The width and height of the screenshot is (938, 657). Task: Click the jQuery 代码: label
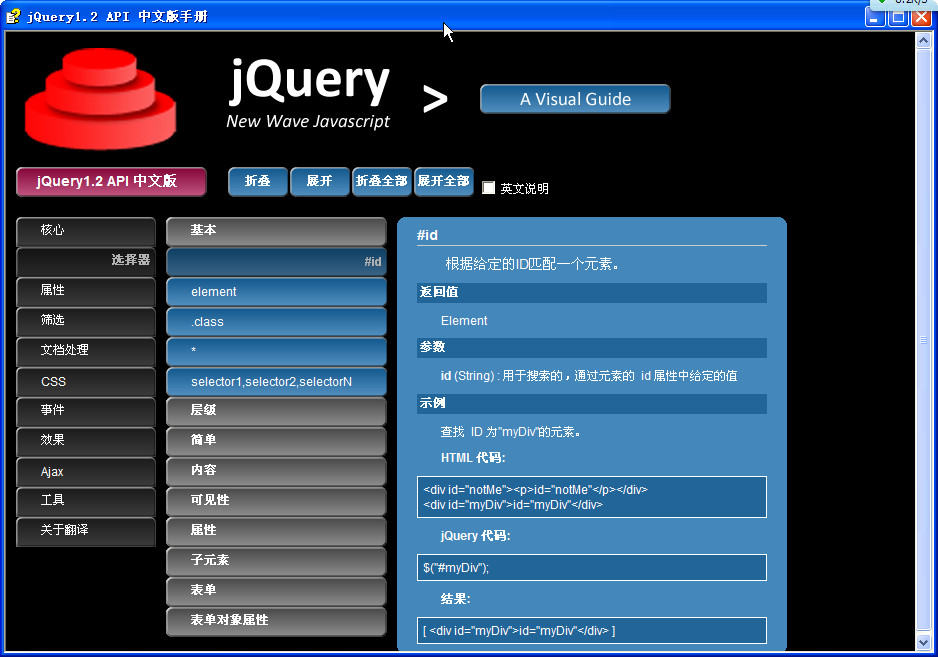coord(475,536)
